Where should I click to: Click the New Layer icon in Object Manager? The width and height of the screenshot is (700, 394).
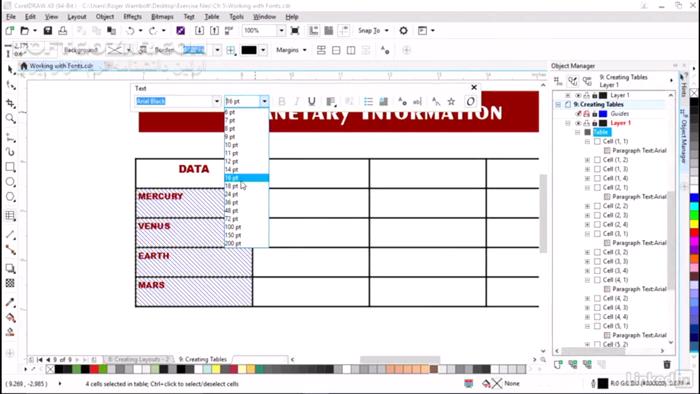click(x=558, y=365)
